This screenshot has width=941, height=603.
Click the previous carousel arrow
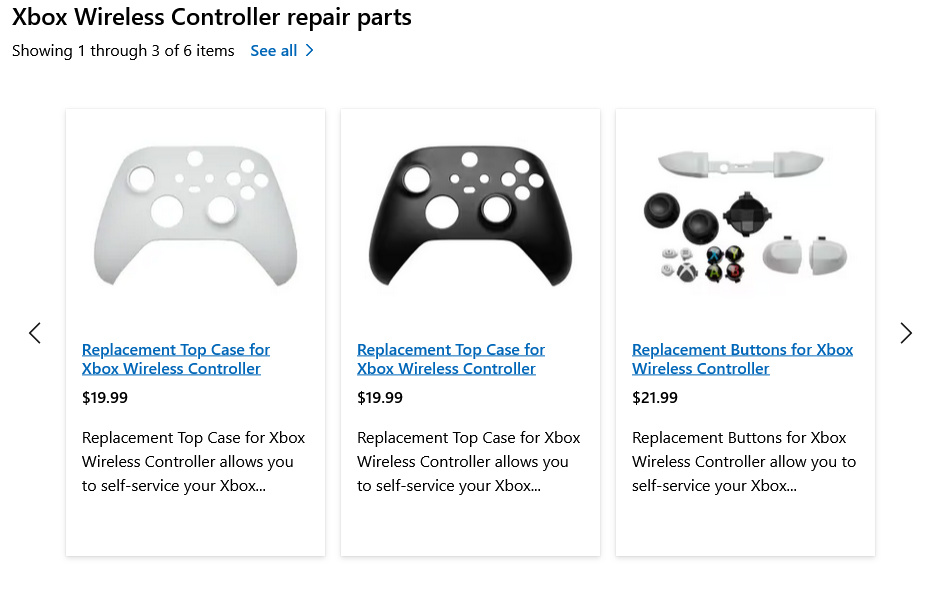coord(35,333)
